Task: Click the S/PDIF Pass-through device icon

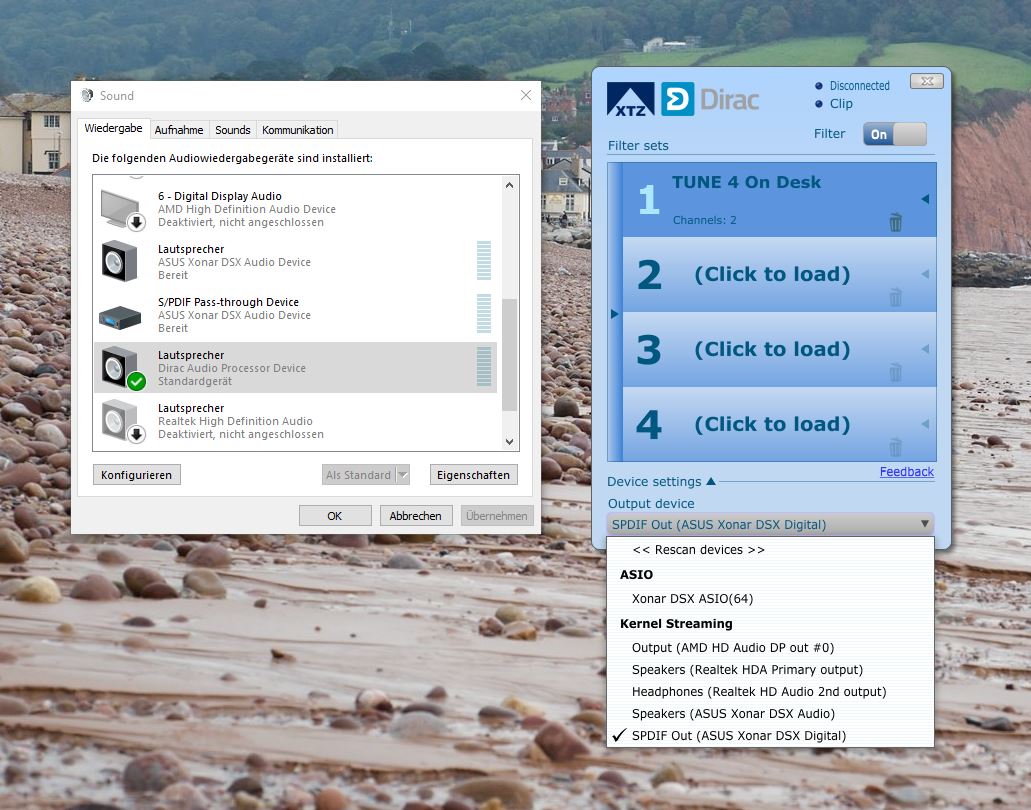Action: 120,318
